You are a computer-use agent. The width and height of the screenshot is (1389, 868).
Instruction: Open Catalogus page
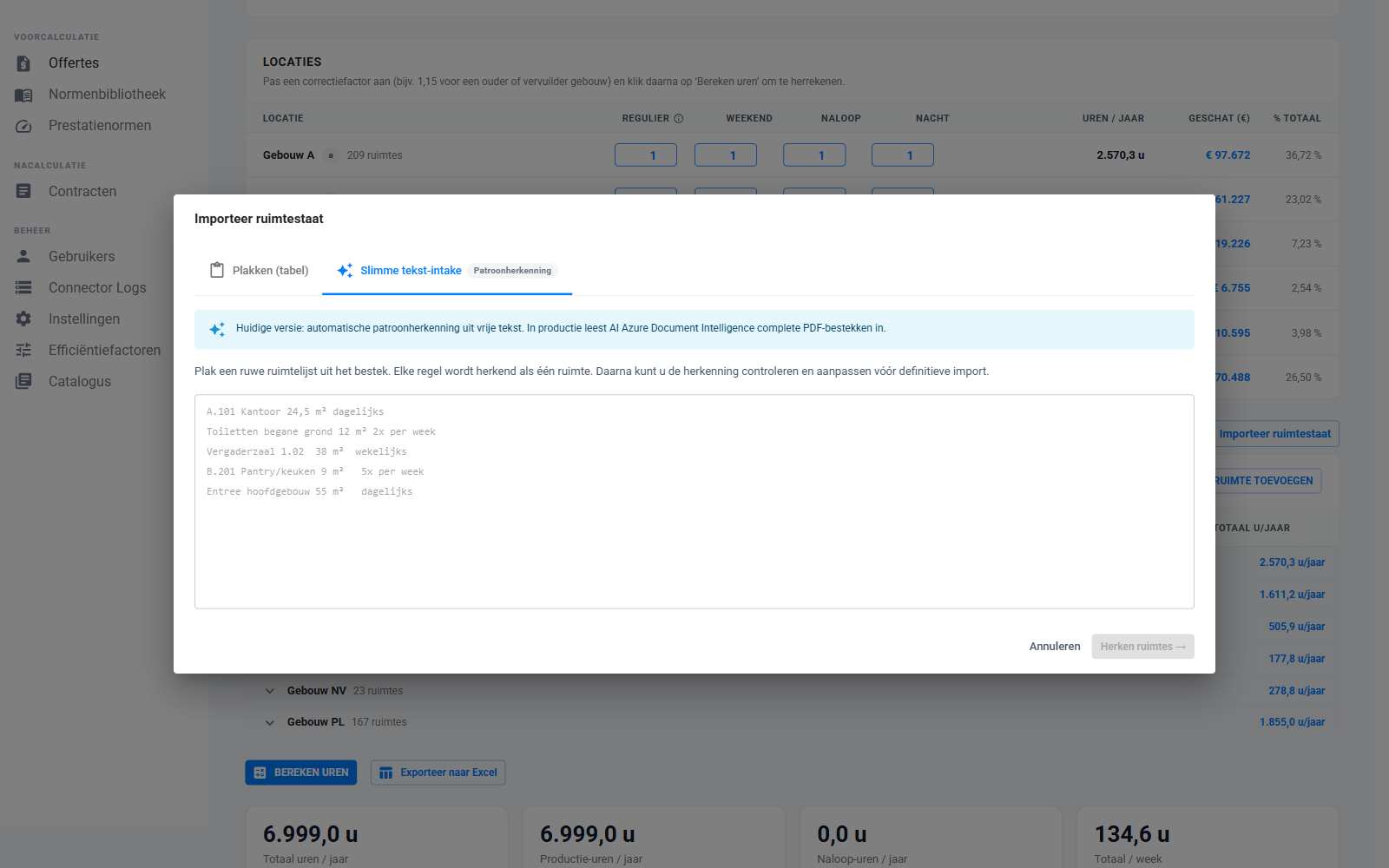tap(80, 382)
